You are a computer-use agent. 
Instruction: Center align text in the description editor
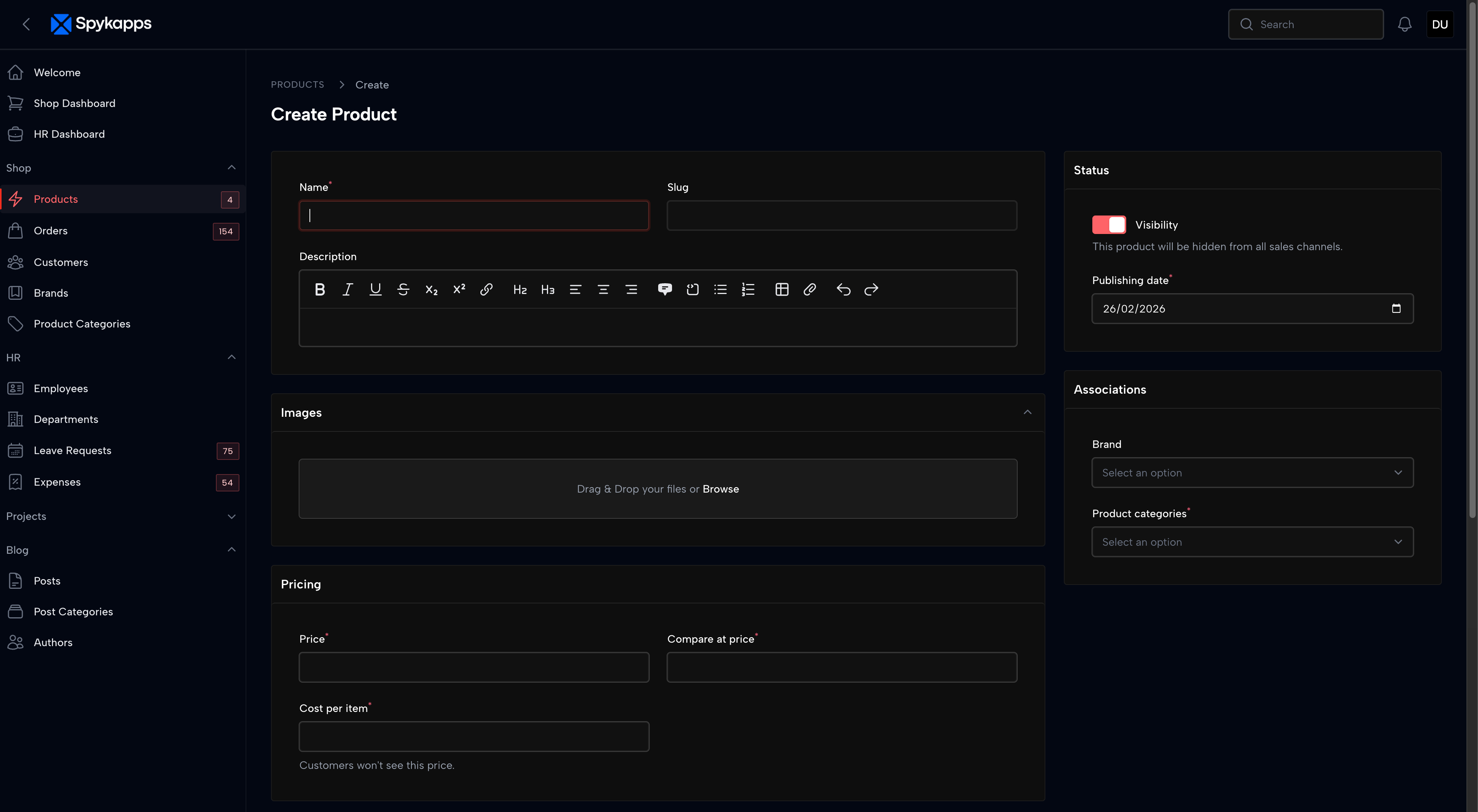(603, 289)
